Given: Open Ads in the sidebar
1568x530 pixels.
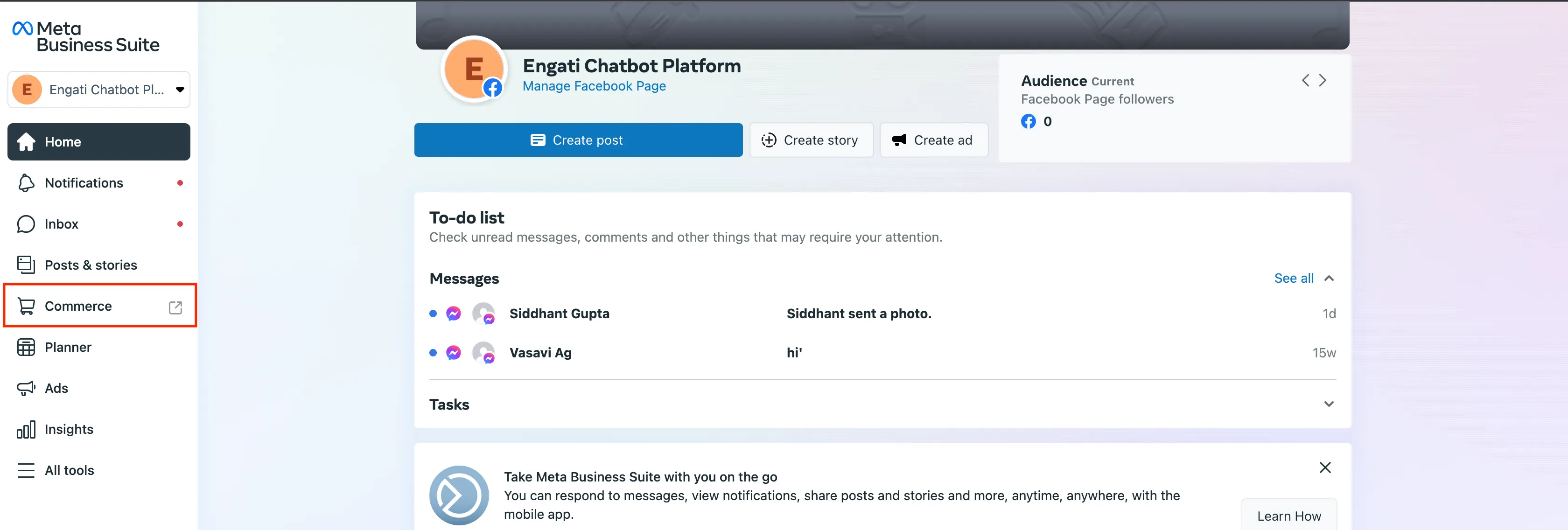Looking at the screenshot, I should pos(98,388).
